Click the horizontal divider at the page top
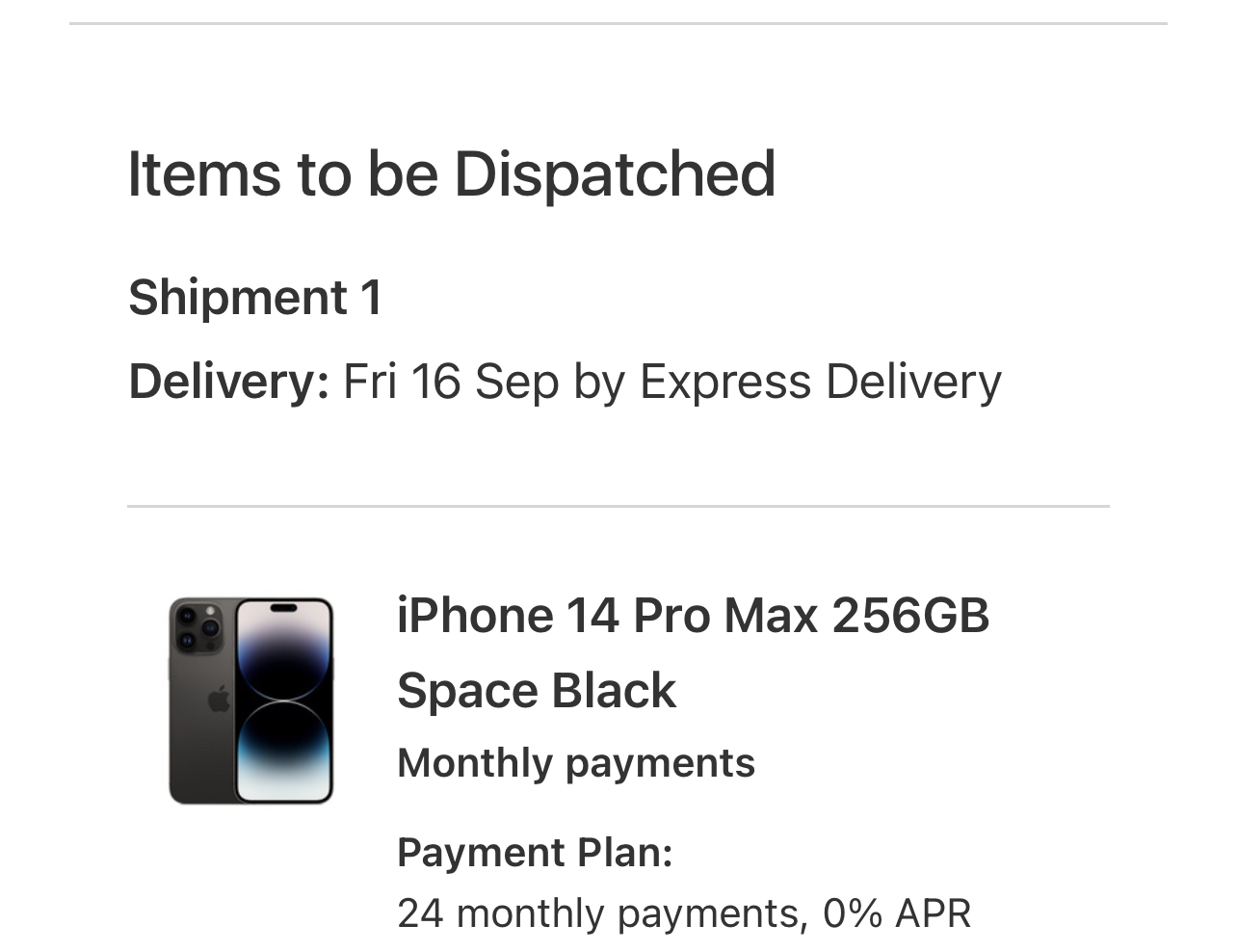The width and height of the screenshot is (1237, 952). (618, 23)
